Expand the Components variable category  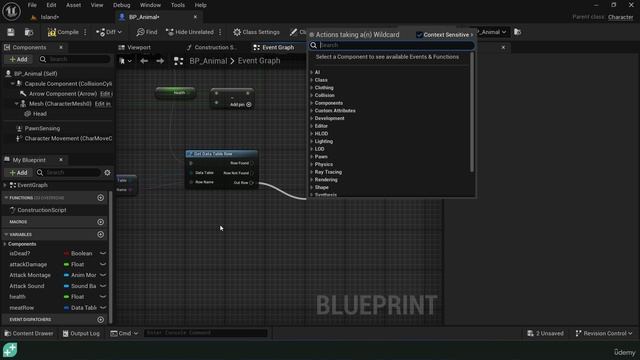5,244
